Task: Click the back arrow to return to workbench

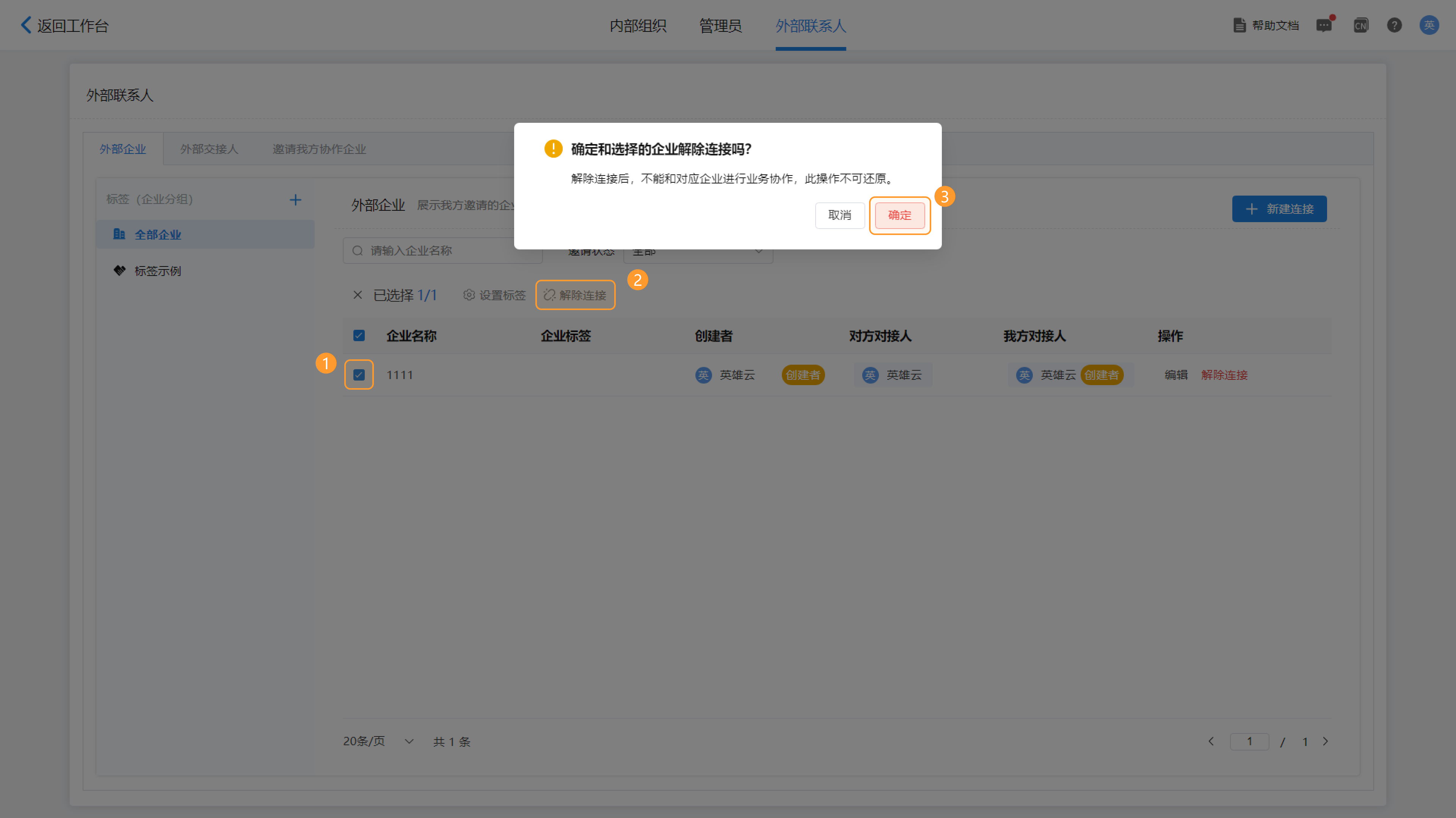Action: pos(26,25)
